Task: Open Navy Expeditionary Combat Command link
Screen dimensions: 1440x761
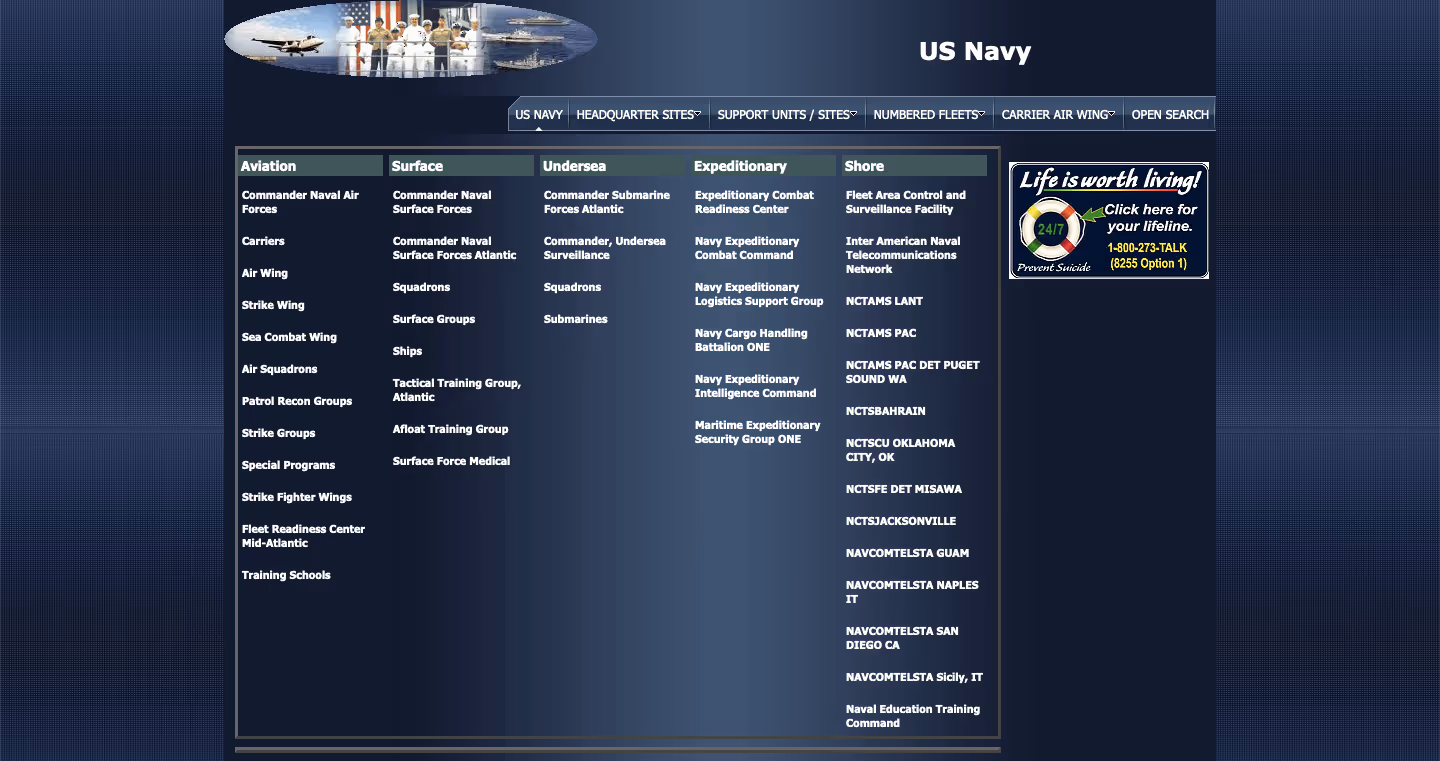Action: (x=747, y=248)
